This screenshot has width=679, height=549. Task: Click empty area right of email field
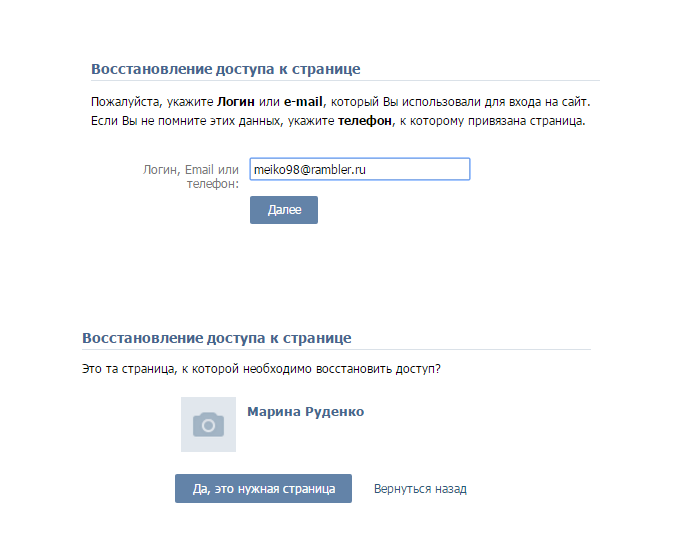click(535, 169)
